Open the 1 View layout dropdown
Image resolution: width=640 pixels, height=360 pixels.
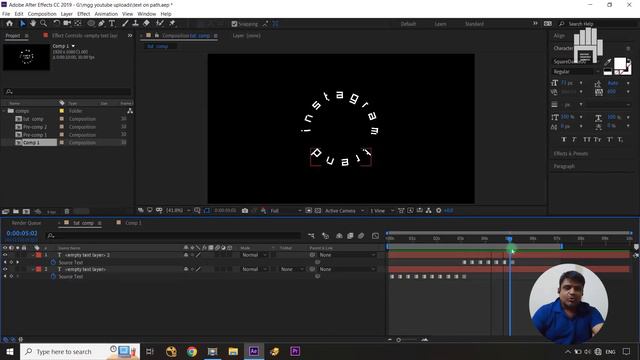coord(382,211)
